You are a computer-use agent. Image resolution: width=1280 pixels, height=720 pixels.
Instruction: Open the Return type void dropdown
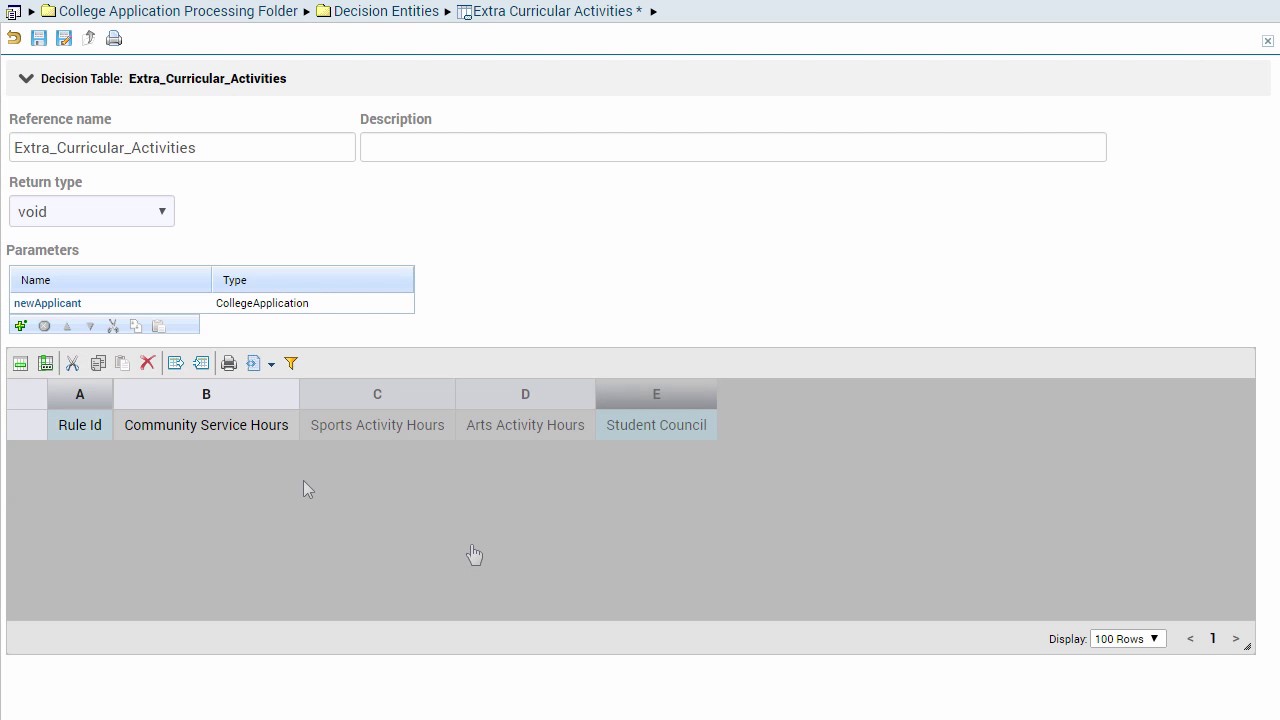coord(92,211)
